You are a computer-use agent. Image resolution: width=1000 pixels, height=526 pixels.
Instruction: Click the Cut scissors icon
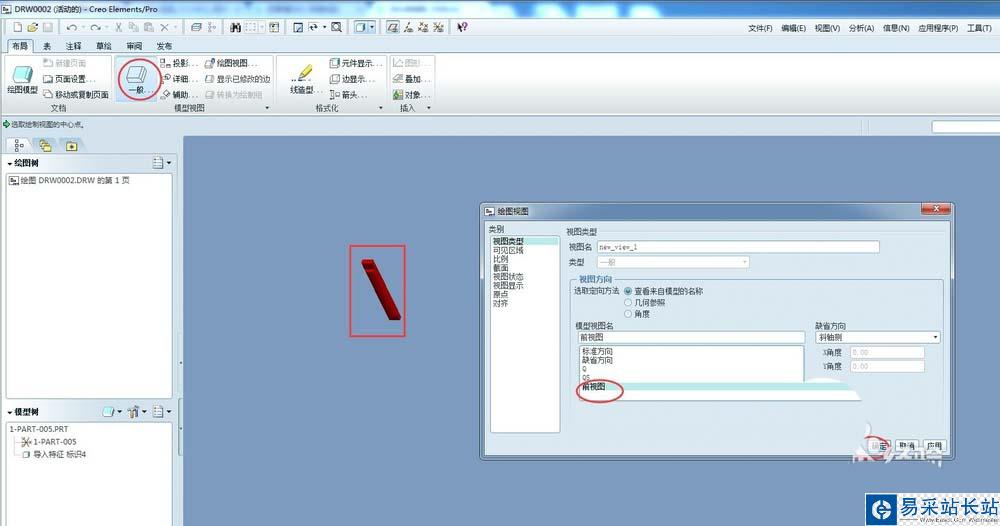pos(118,27)
